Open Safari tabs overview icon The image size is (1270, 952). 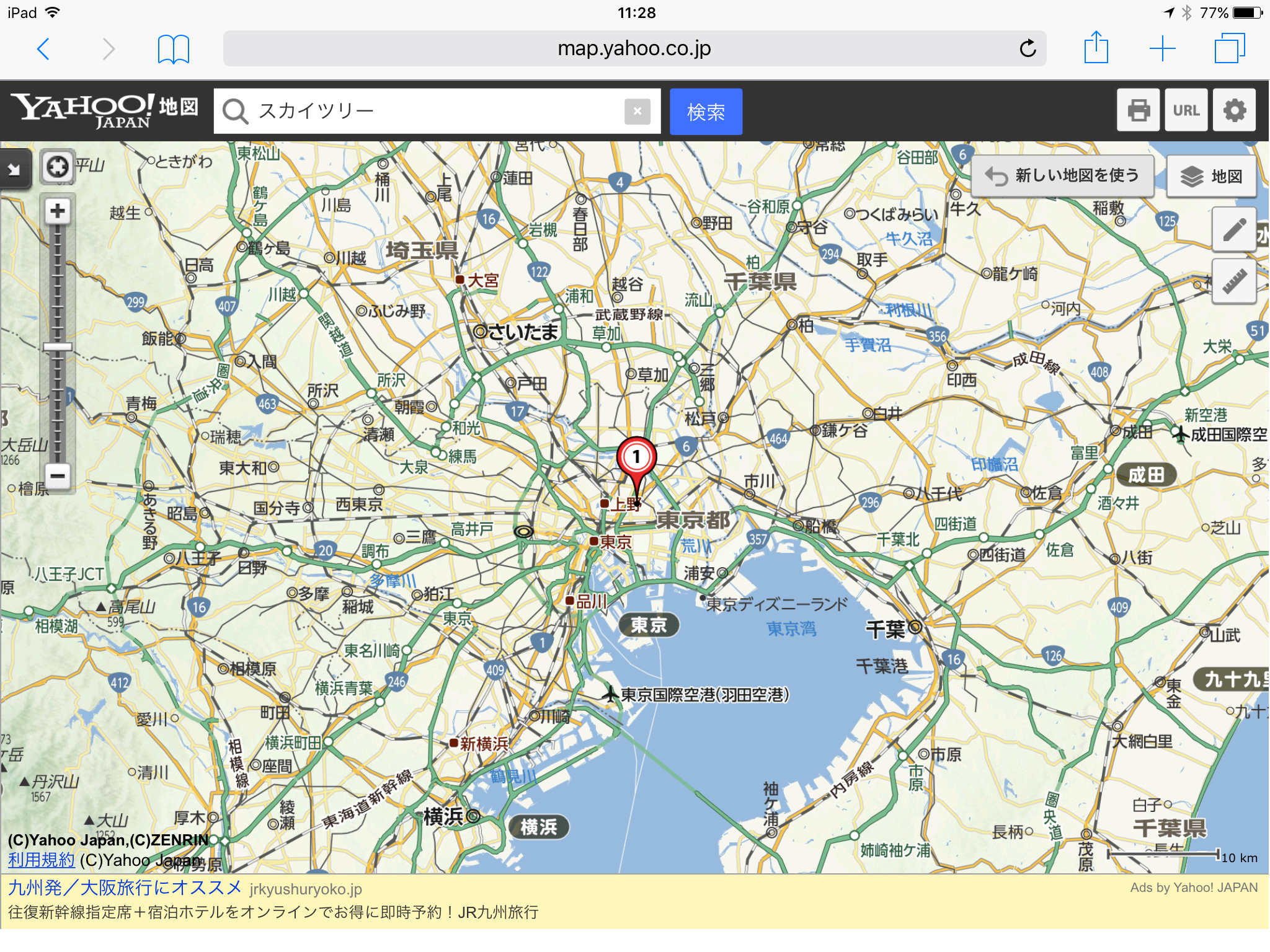point(1229,48)
